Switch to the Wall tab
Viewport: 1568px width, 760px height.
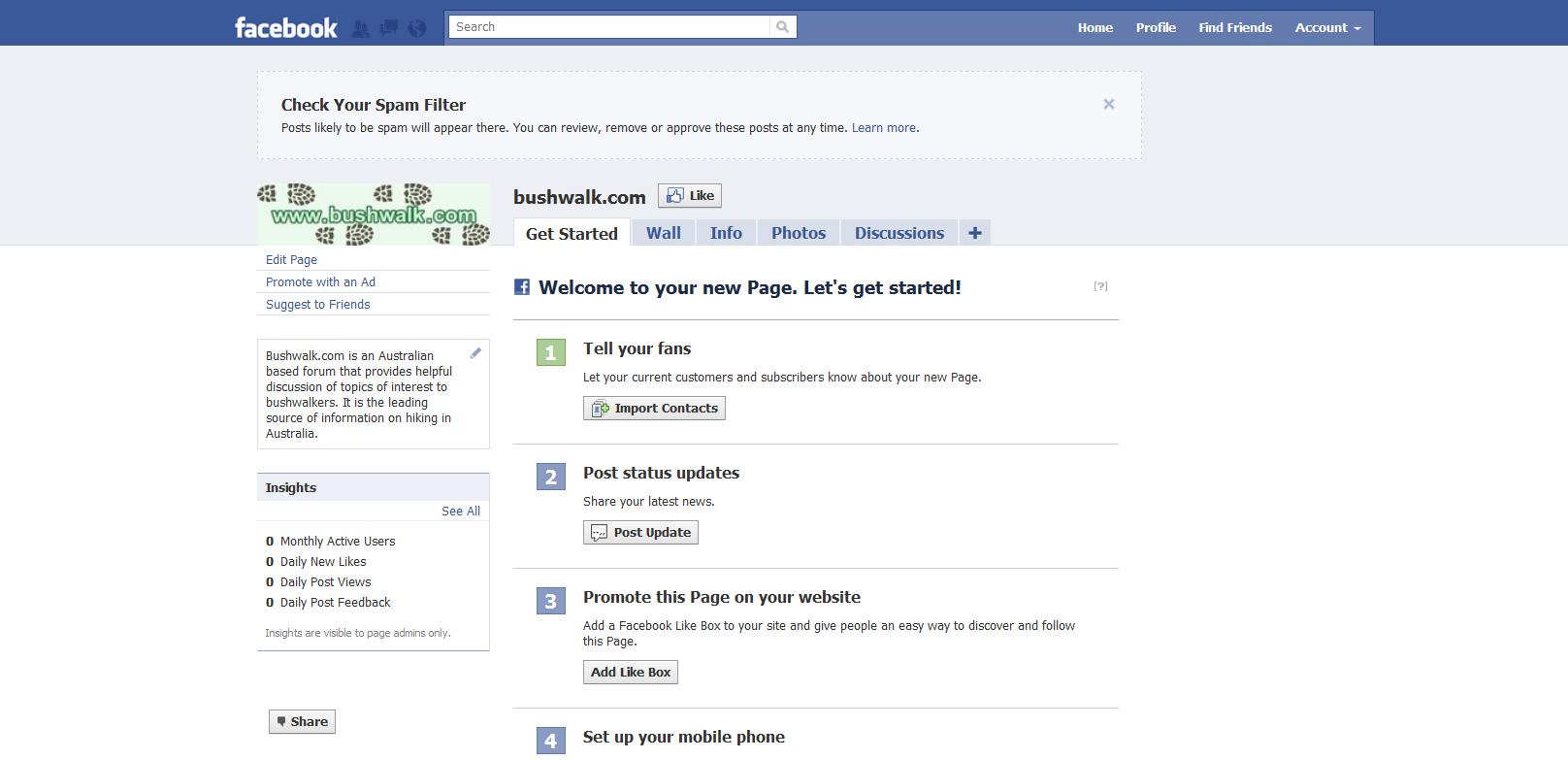tap(664, 233)
